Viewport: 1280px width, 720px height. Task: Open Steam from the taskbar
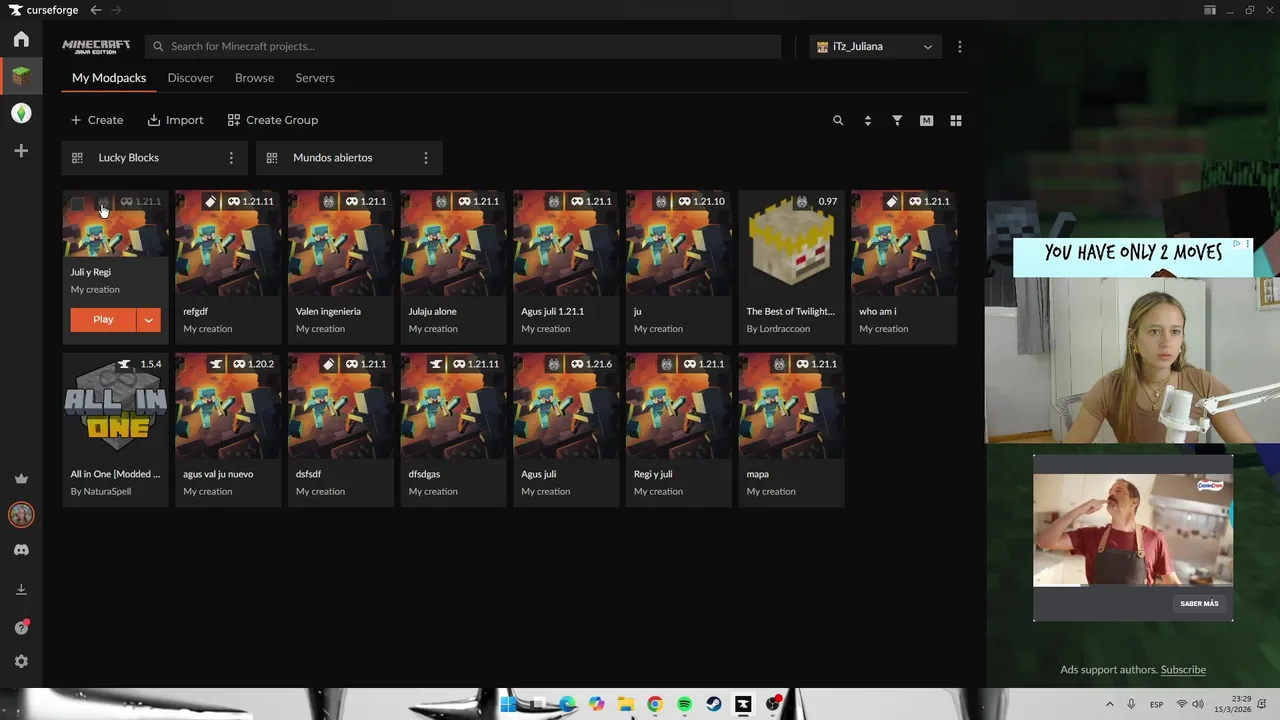pos(714,704)
